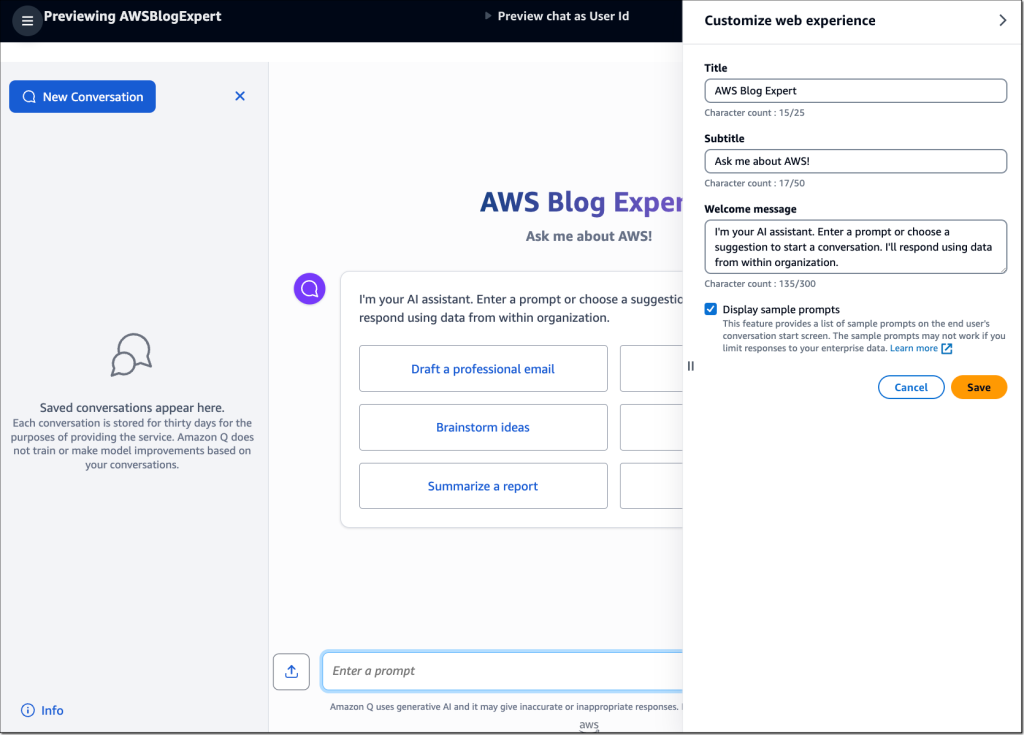The image size is (1024, 735).
Task: Save the web experience customization
Action: pyautogui.click(x=978, y=387)
